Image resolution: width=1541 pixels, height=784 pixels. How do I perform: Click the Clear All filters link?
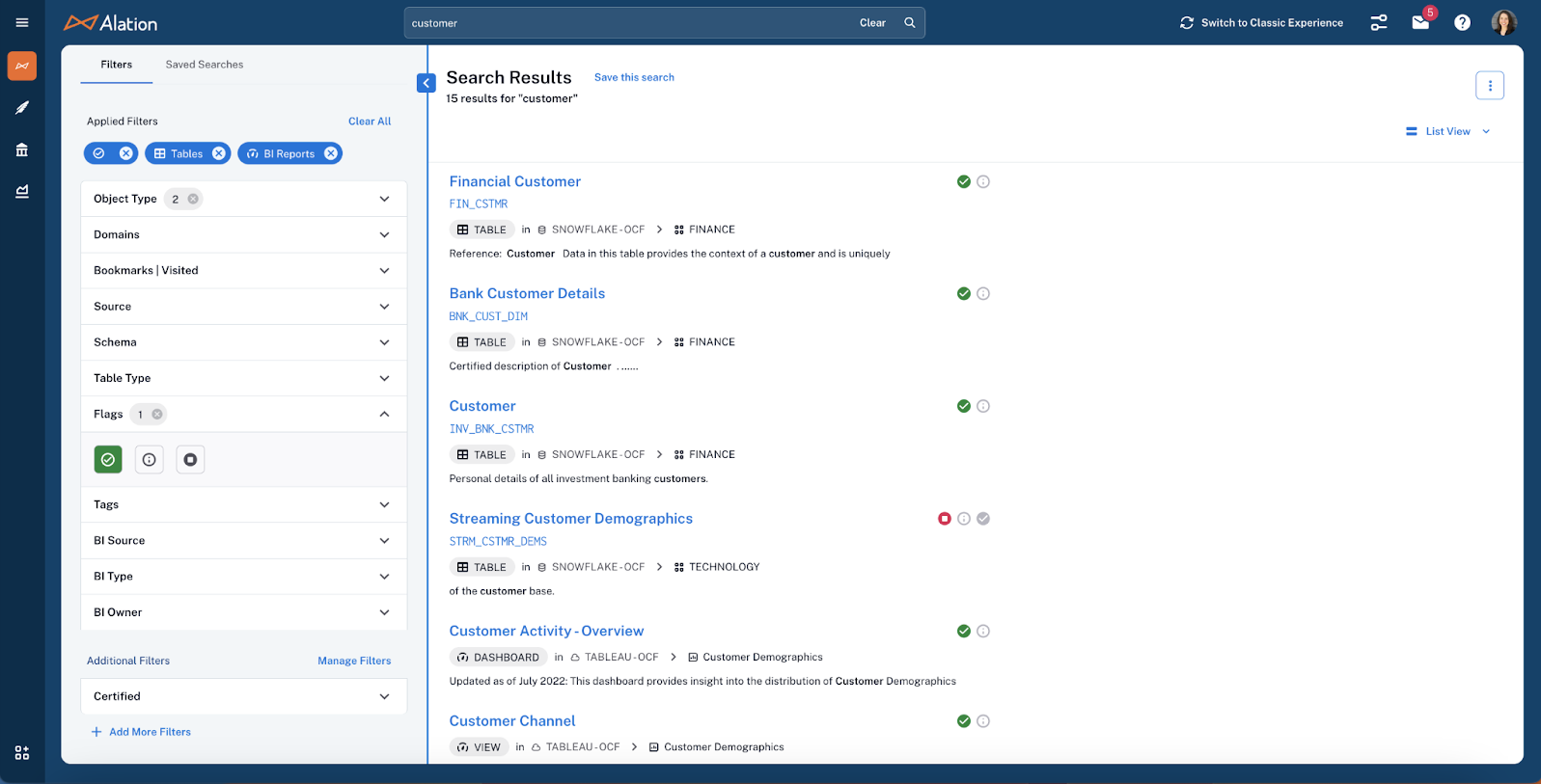point(370,122)
